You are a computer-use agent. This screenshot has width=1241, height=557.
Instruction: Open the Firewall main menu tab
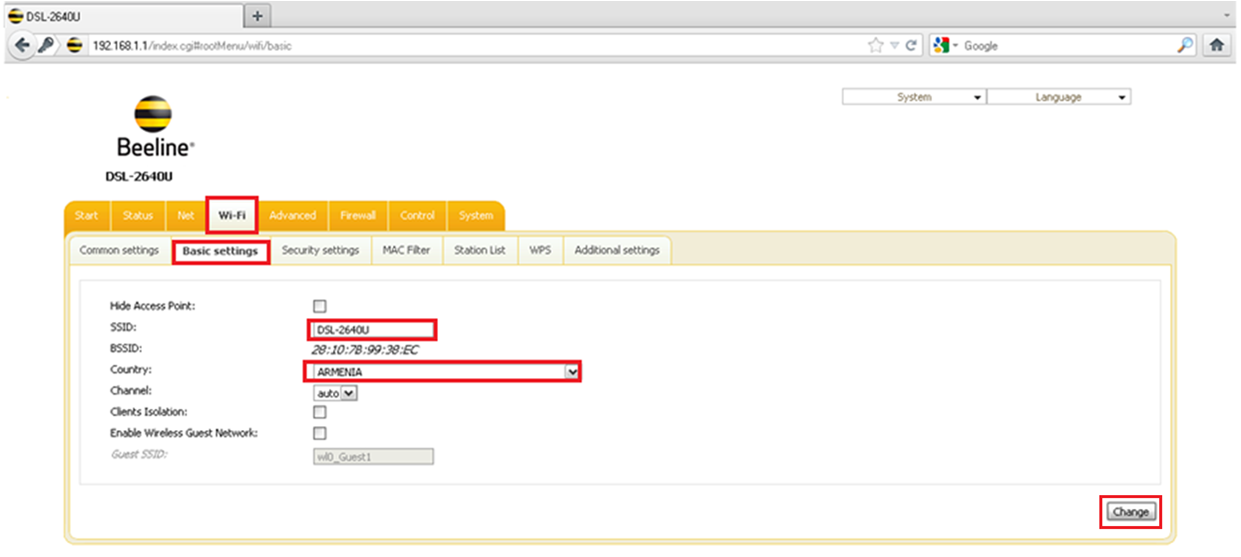coord(357,215)
